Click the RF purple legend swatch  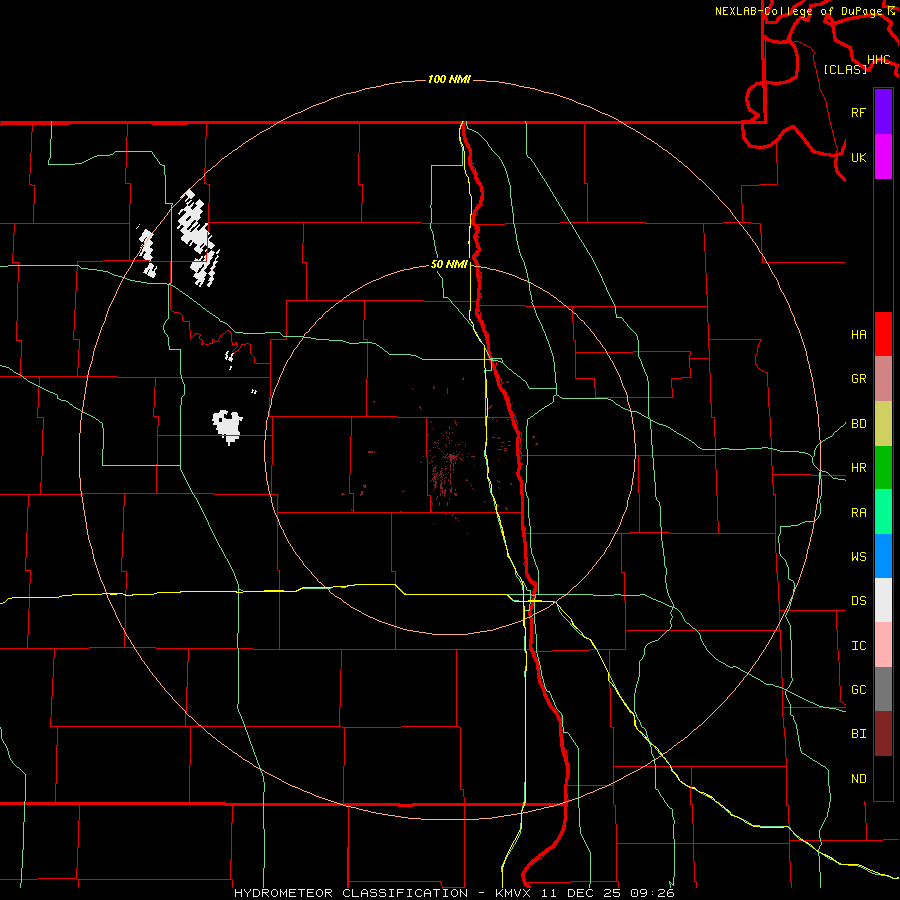pos(883,112)
